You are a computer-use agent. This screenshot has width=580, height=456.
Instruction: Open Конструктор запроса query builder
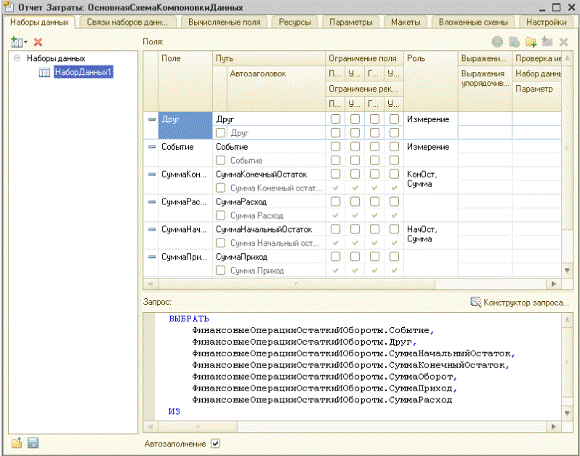(519, 303)
